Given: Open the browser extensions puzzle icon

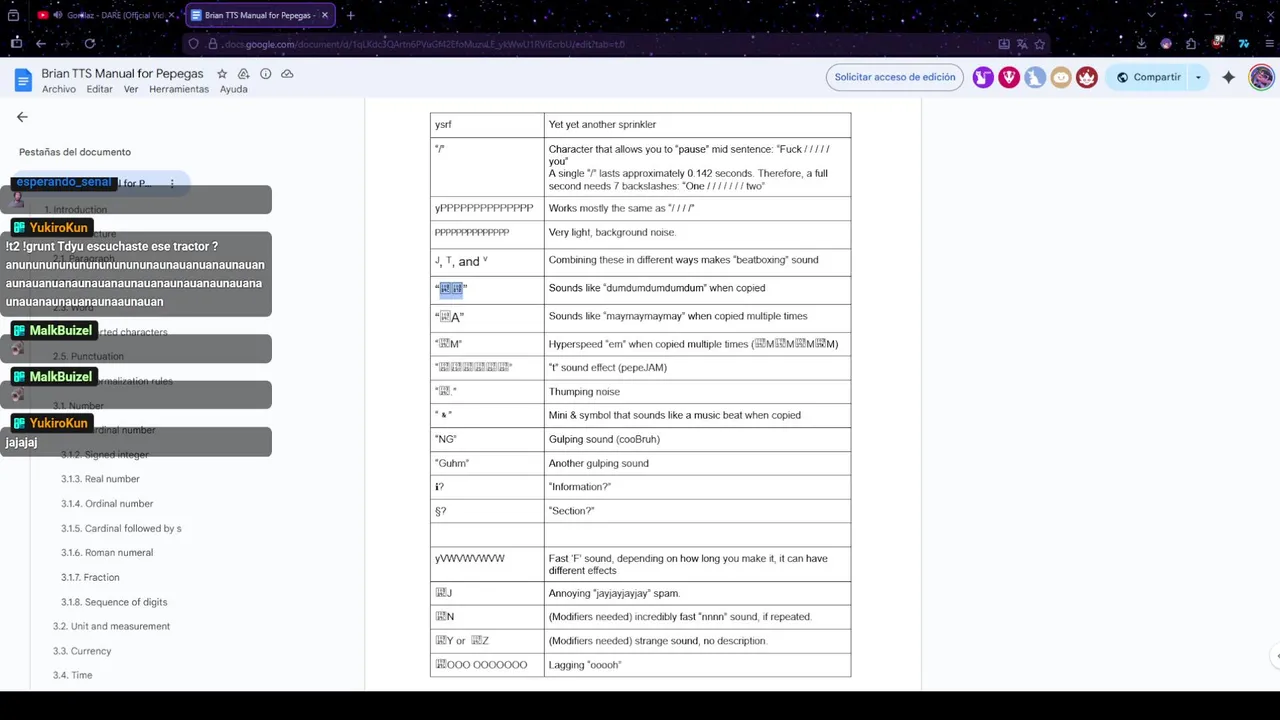Looking at the screenshot, I should click(x=1191, y=43).
